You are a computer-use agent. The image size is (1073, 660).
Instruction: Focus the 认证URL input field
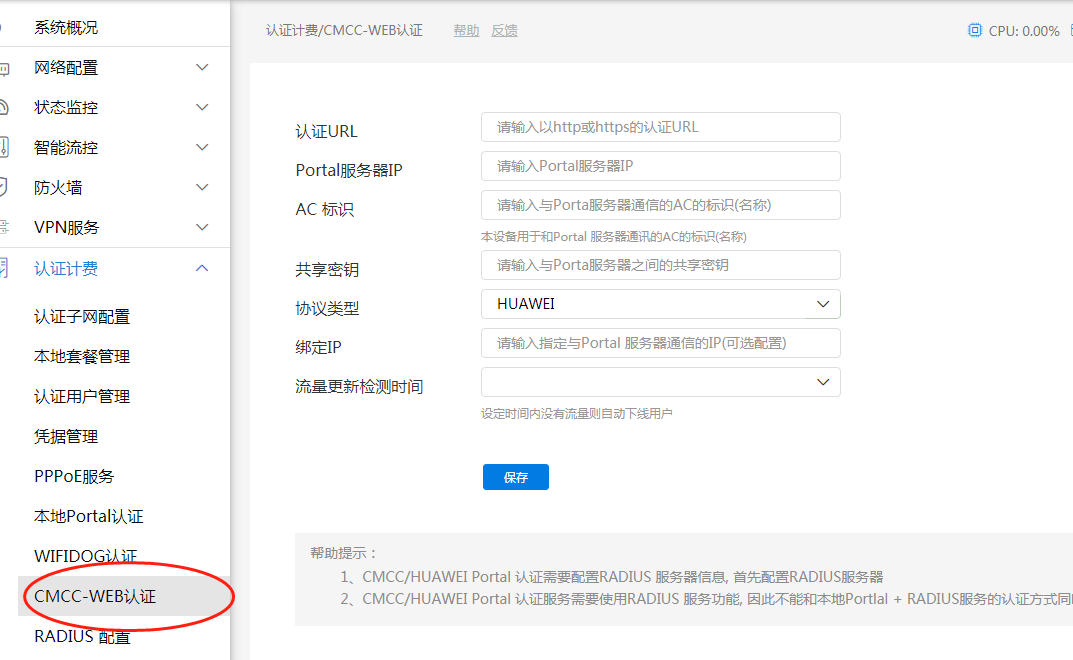(x=660, y=127)
